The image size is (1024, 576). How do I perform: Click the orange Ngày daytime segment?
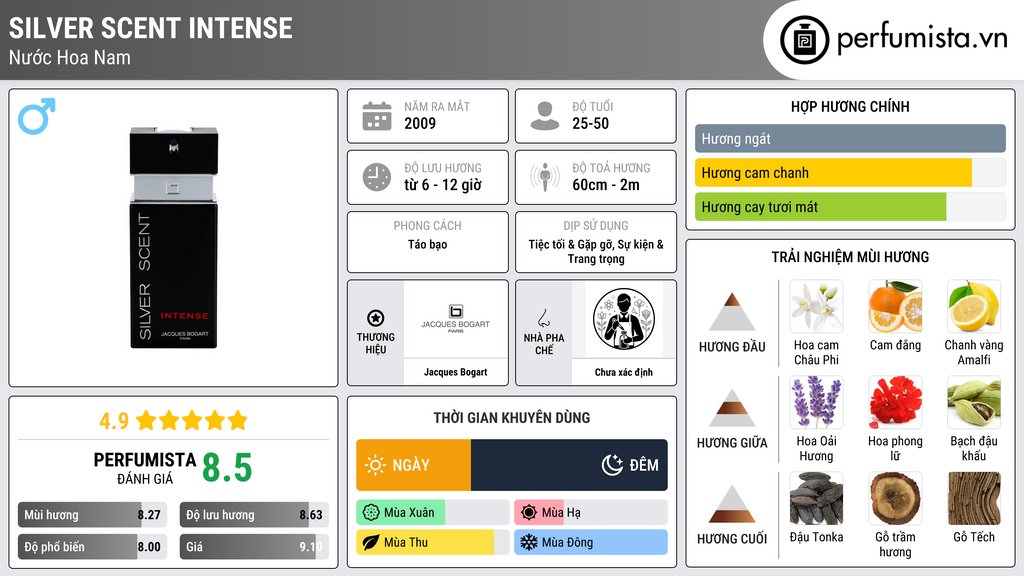click(413, 465)
